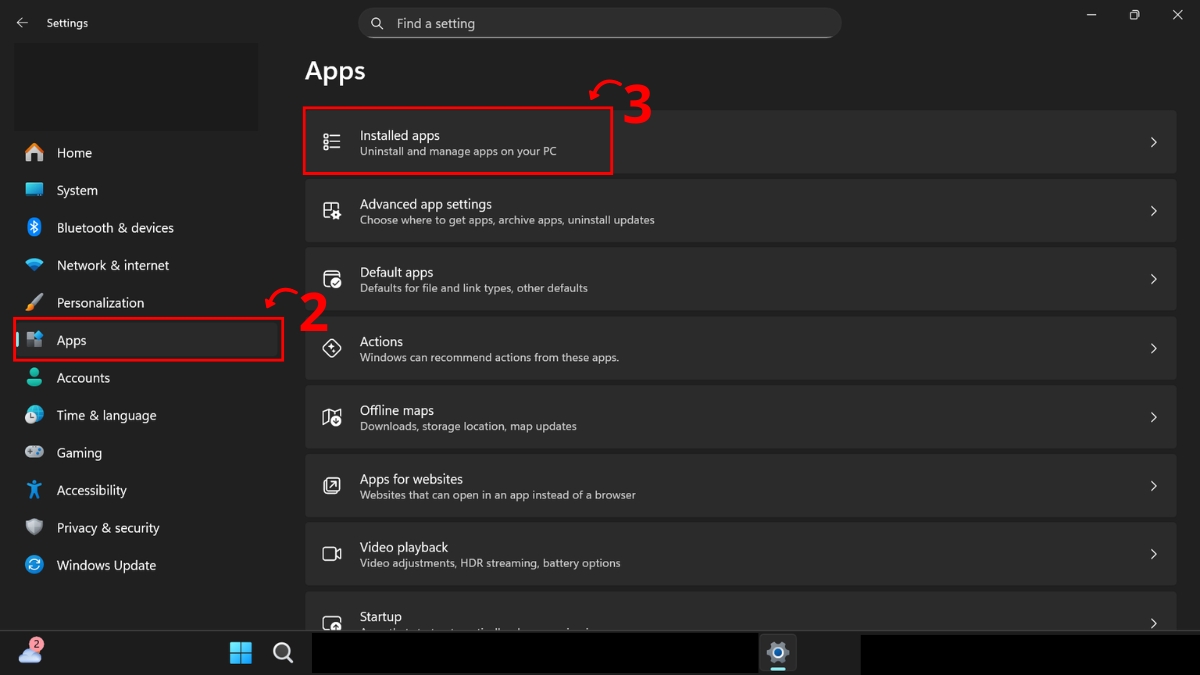Select Personalization in the sidebar
Image resolution: width=1200 pixels, height=675 pixels.
[x=101, y=302]
